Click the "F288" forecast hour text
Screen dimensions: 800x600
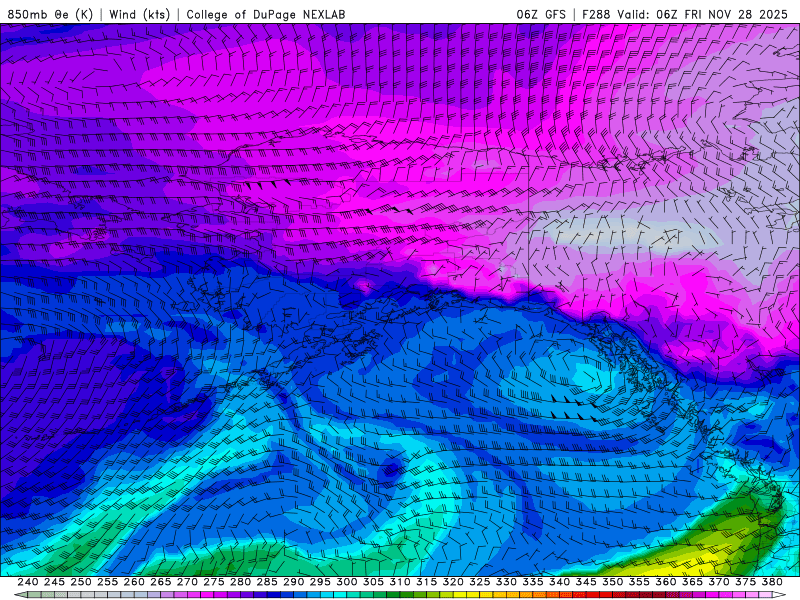coord(596,14)
